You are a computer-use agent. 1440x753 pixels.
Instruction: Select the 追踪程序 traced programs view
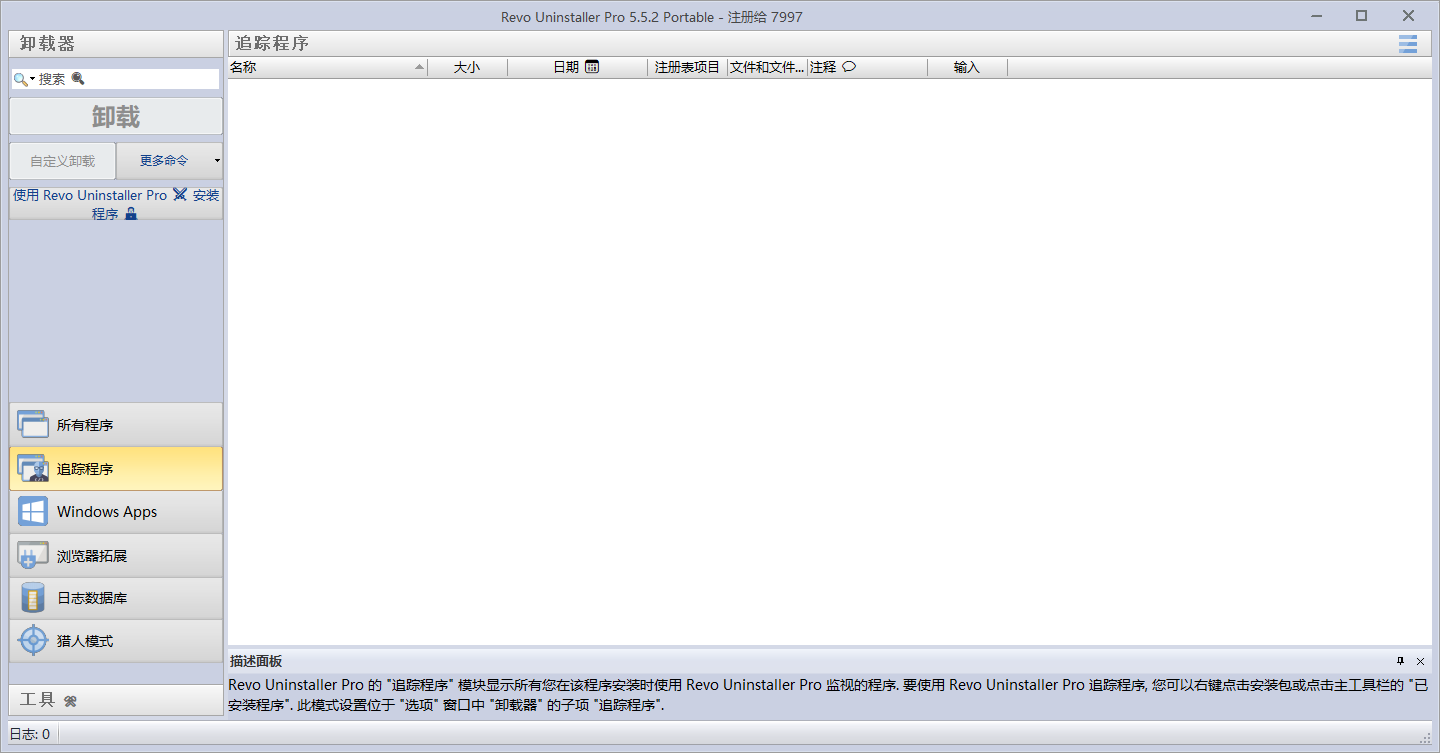116,469
